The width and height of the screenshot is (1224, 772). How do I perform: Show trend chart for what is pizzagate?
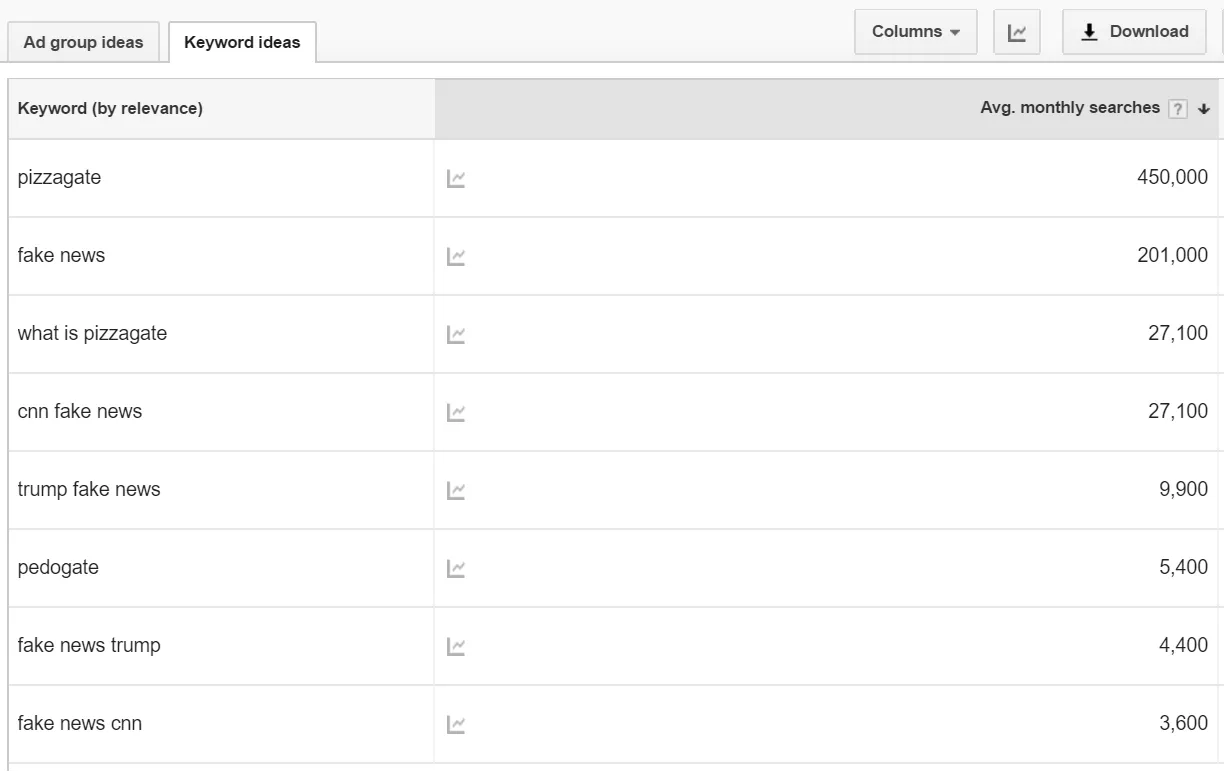456,335
